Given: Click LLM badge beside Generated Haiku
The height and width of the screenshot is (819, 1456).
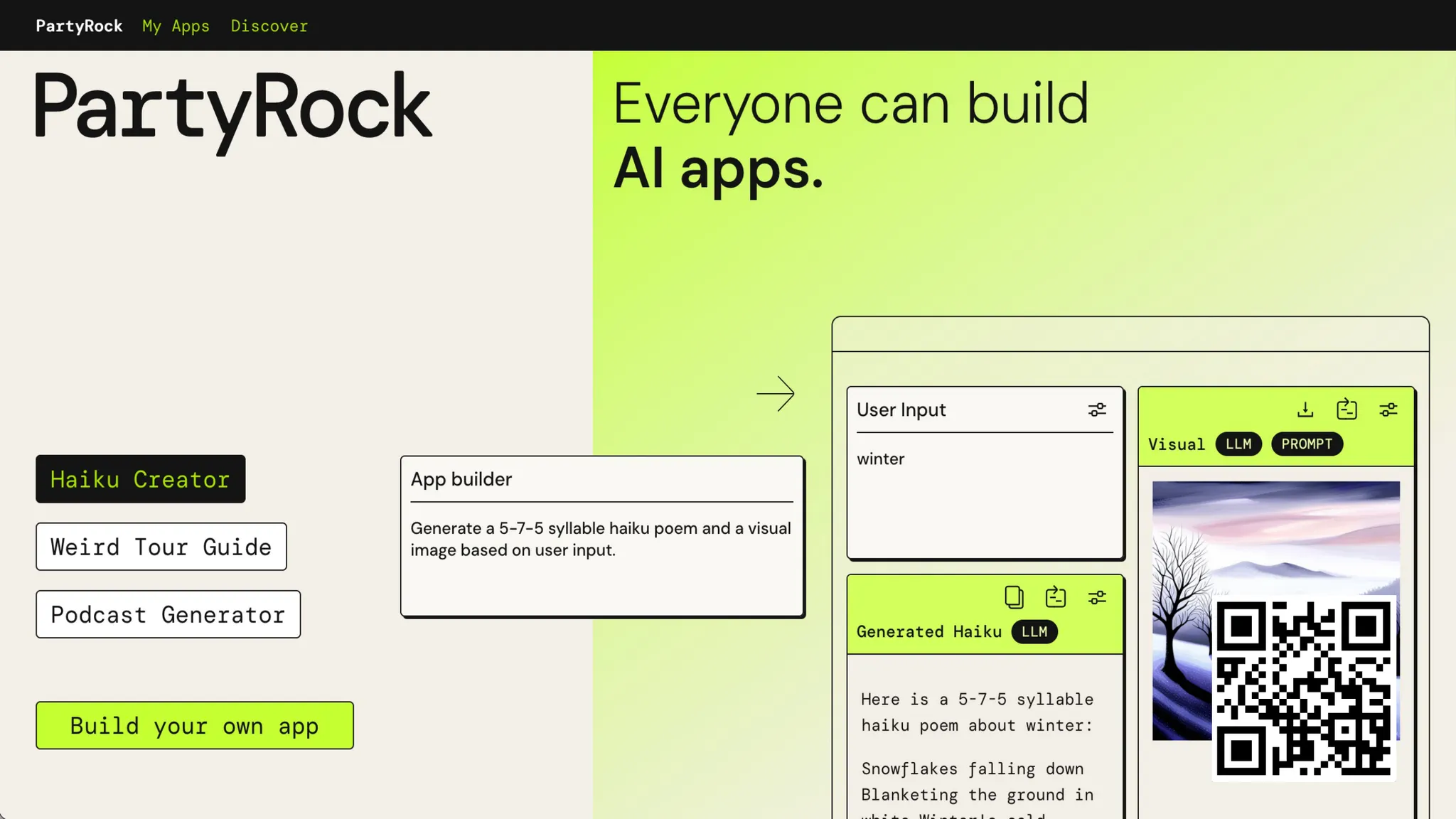Looking at the screenshot, I should [1034, 631].
